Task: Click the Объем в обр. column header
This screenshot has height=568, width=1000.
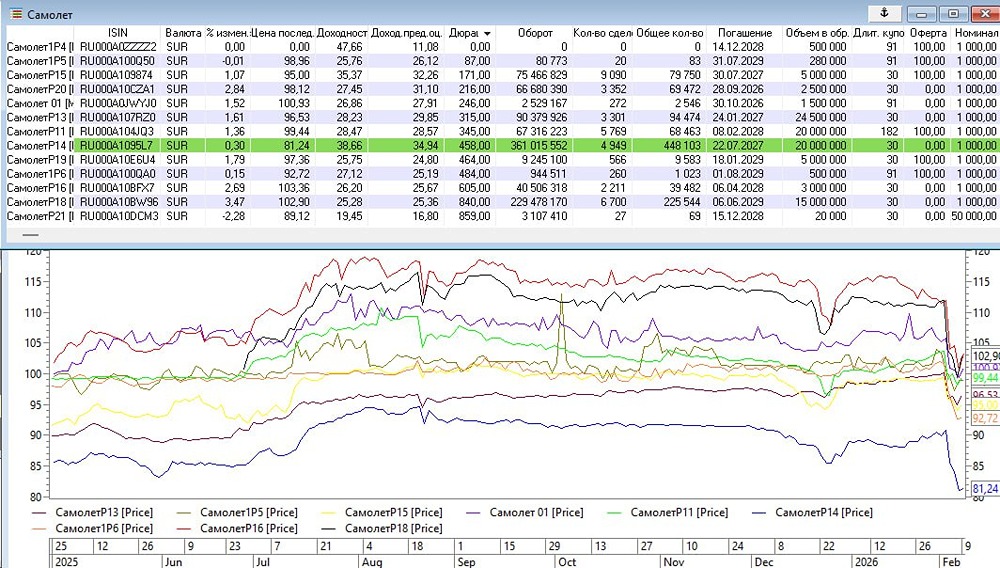Action: pyautogui.click(x=817, y=33)
